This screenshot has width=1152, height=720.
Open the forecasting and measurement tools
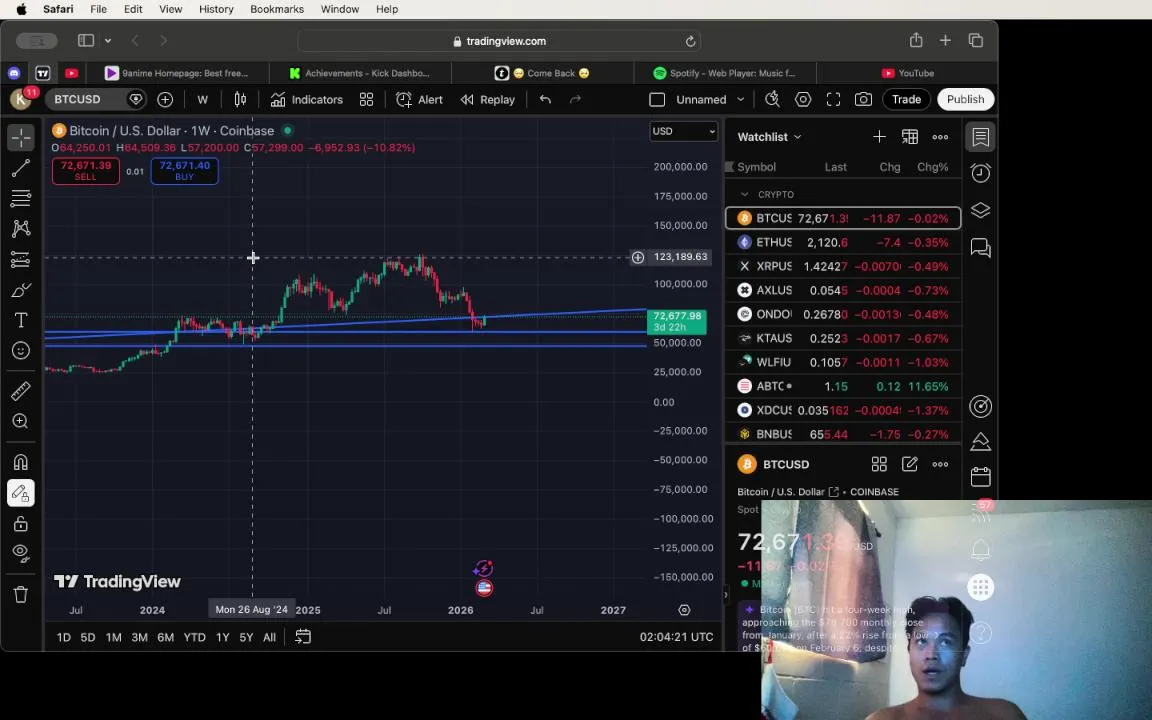click(x=21, y=259)
